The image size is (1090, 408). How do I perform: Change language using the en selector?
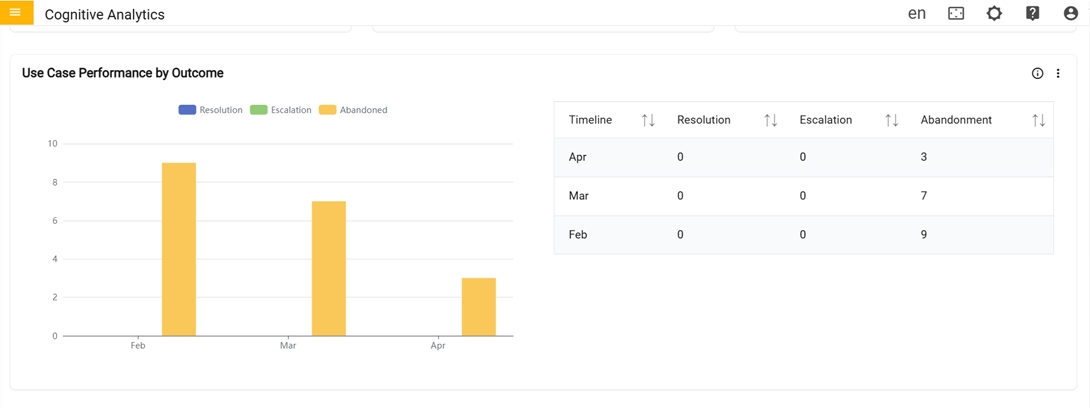click(916, 14)
